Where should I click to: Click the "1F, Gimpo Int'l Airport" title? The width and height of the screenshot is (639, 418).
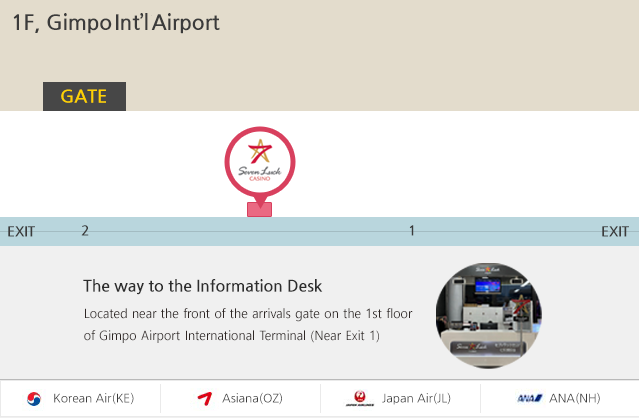115,22
